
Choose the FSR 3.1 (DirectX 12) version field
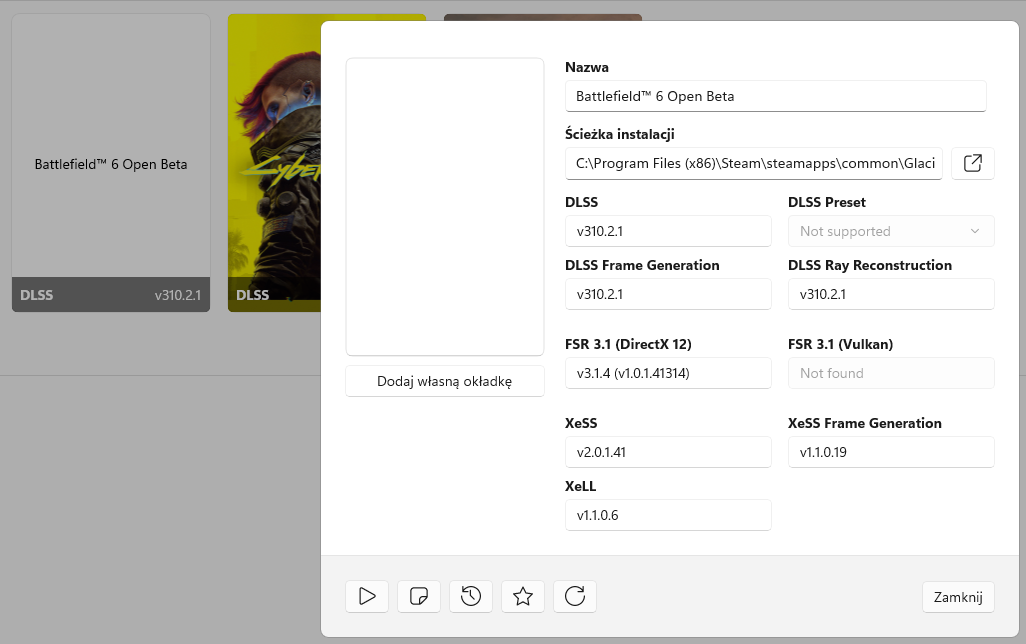pyautogui.click(x=668, y=373)
